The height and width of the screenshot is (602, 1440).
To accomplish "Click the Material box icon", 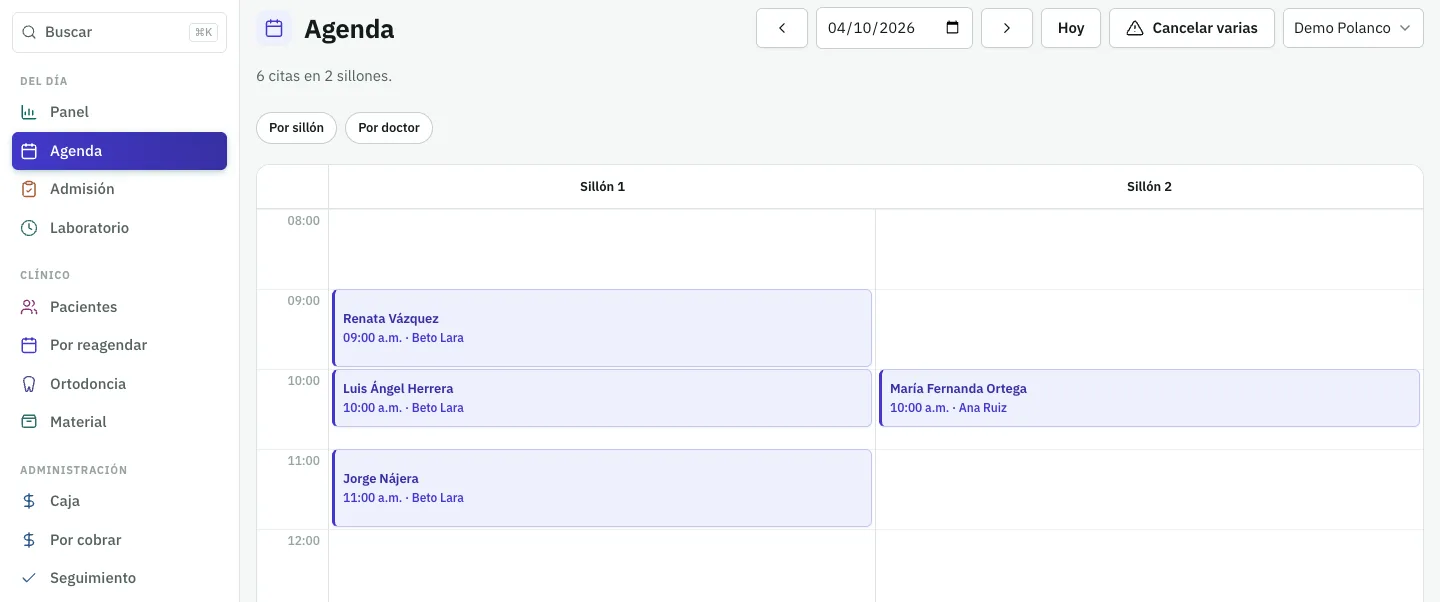I will 29,422.
